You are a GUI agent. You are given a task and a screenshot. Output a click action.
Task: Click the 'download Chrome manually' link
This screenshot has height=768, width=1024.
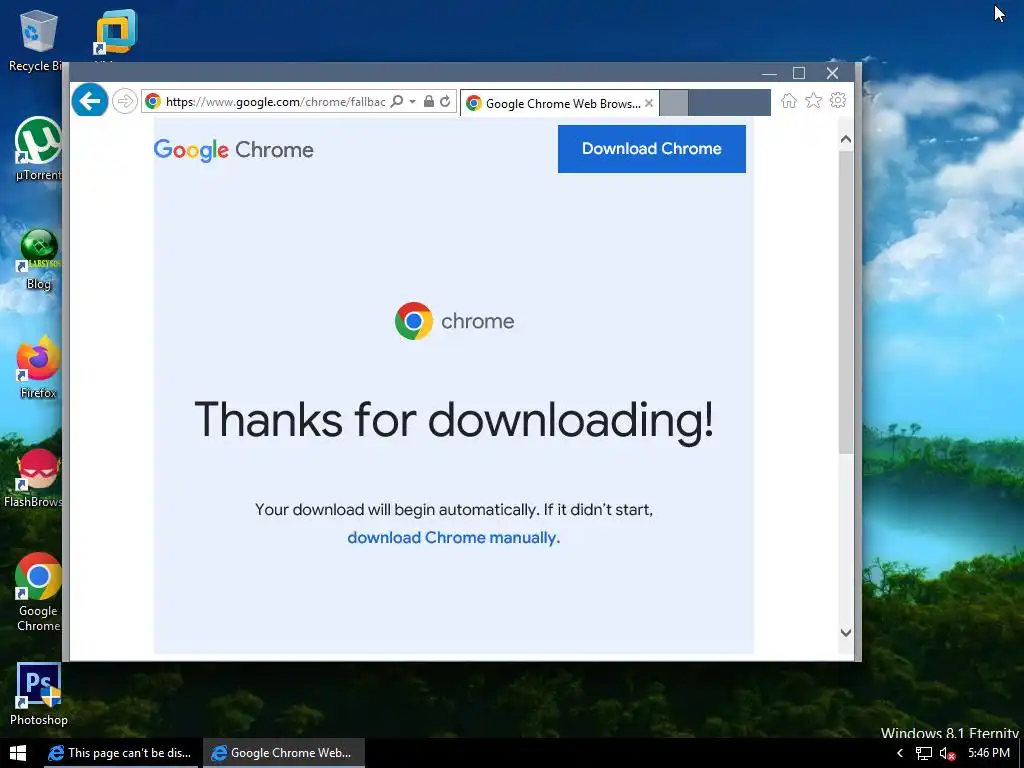[454, 537]
